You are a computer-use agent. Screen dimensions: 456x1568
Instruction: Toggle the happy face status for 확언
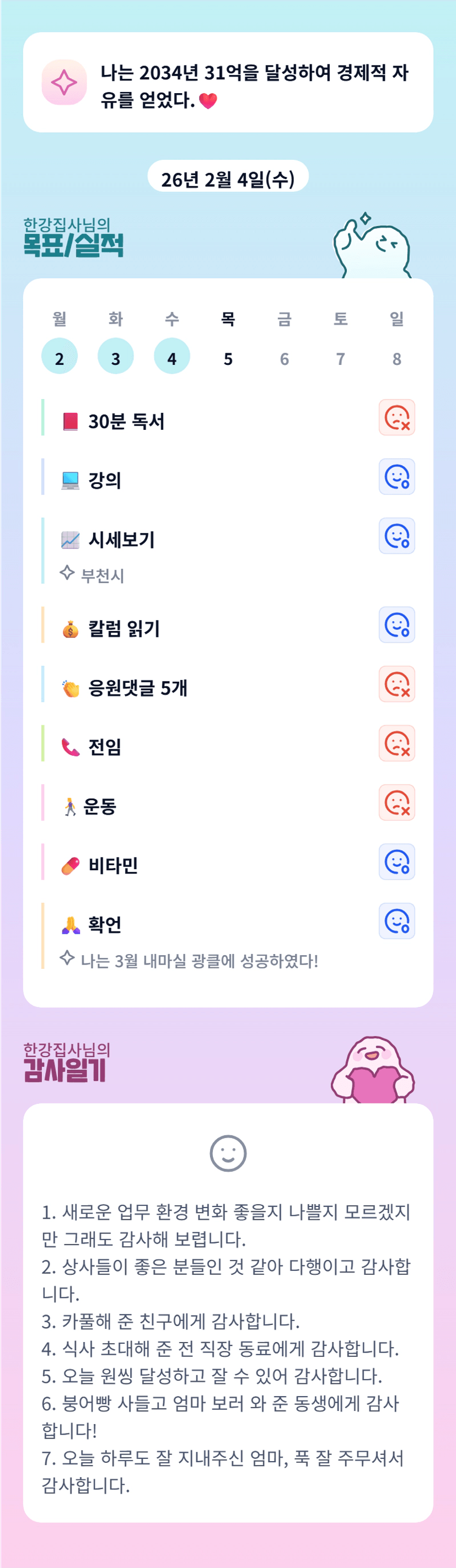397,921
